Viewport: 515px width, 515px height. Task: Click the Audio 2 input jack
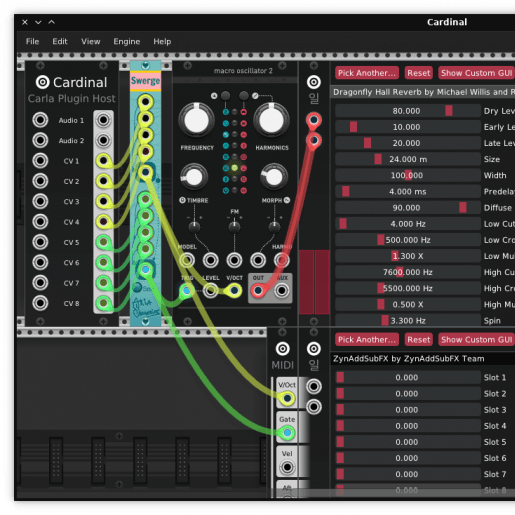pos(40,140)
